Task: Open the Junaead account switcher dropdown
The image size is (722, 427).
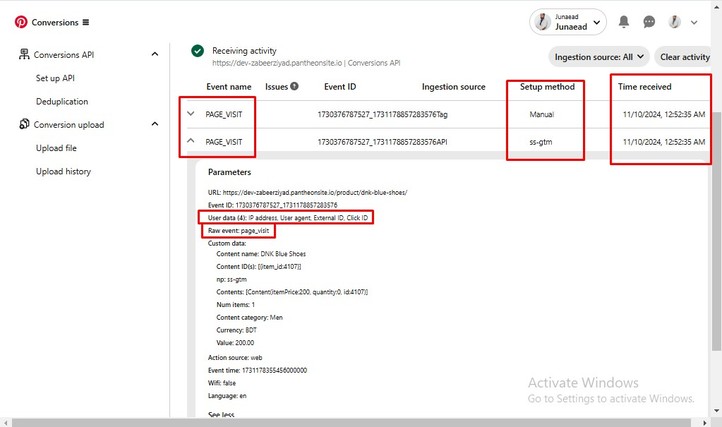Action: coord(568,22)
